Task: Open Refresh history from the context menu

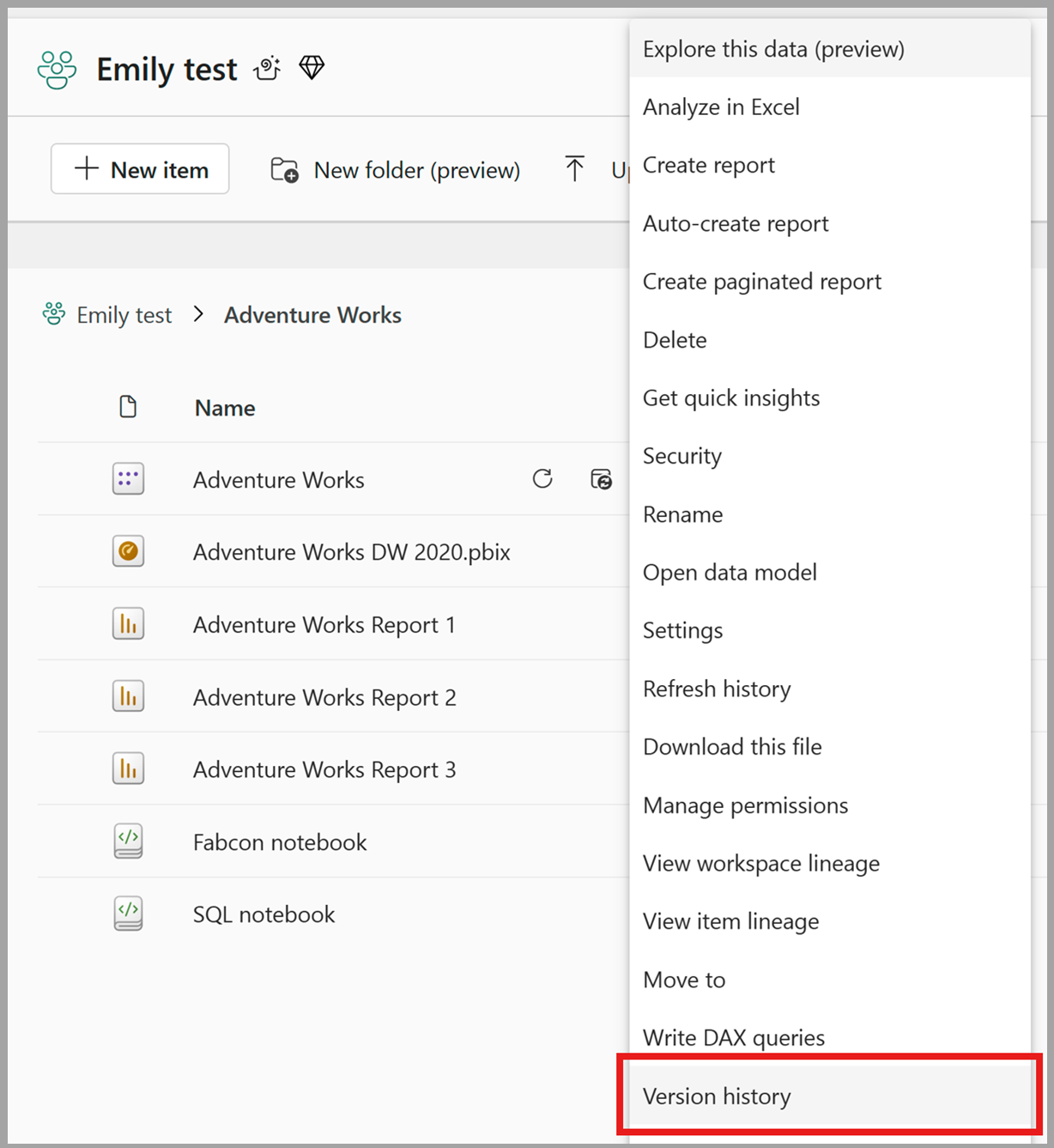Action: coord(717,689)
